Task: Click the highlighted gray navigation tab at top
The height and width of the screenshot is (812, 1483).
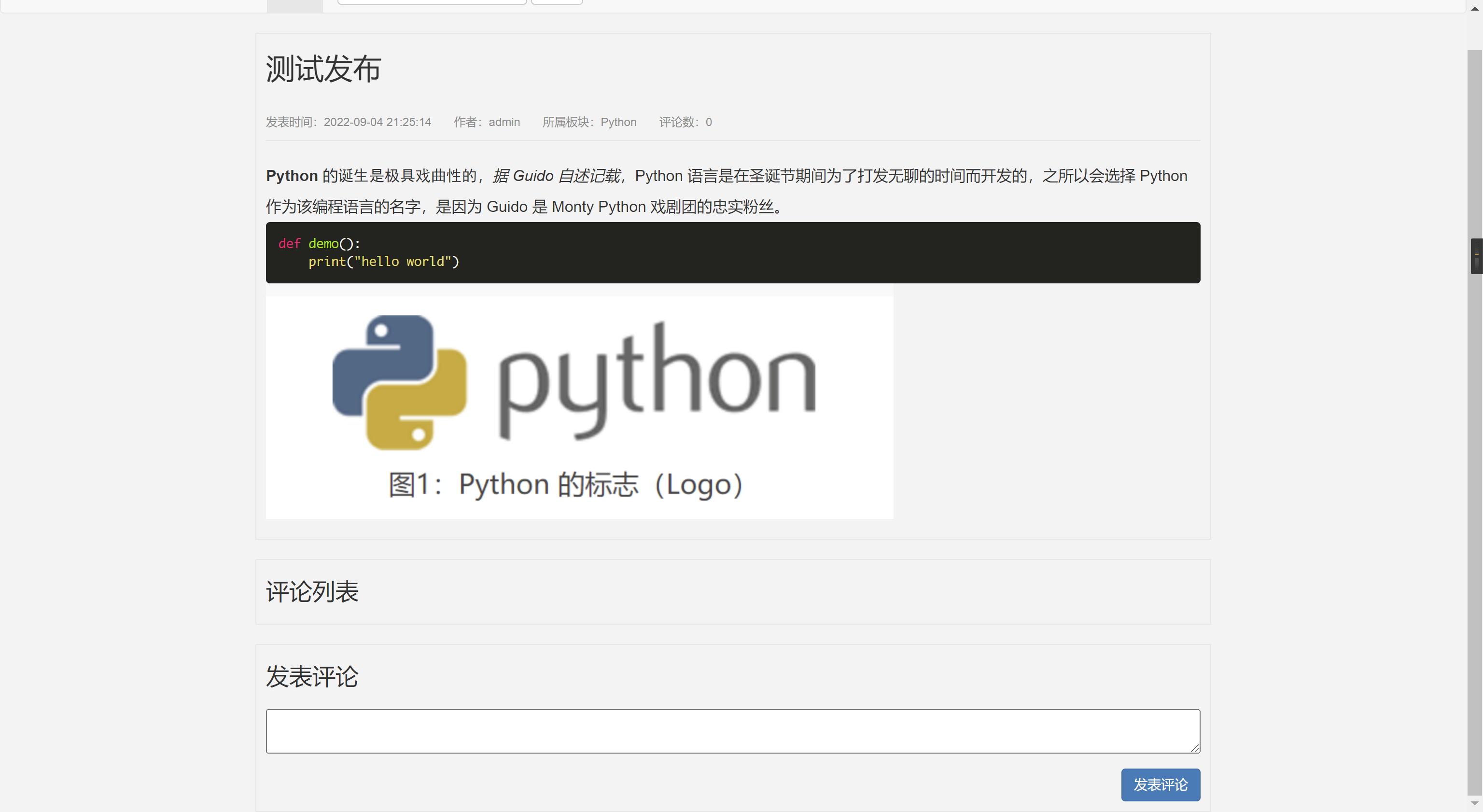Action: pos(294,6)
